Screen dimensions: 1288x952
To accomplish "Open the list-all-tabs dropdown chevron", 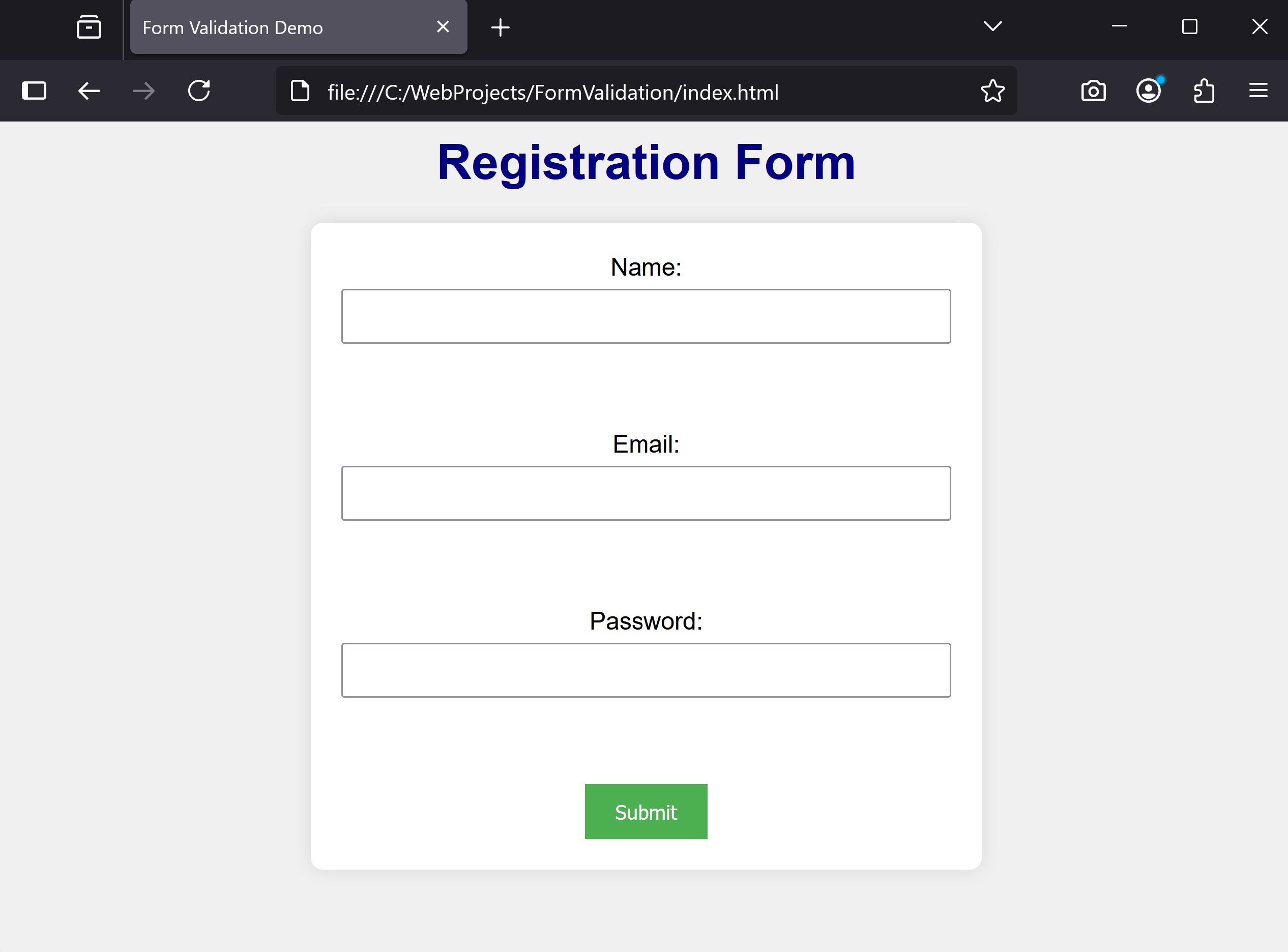I will click(x=992, y=26).
